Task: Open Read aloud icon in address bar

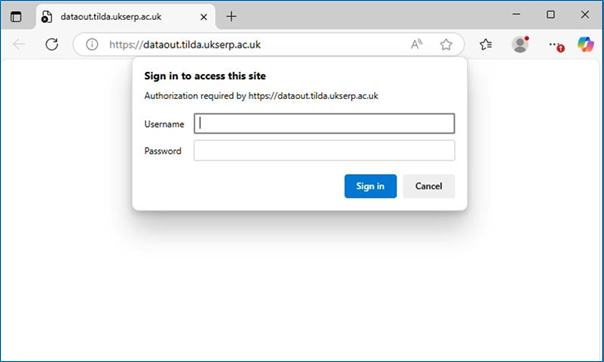Action: (x=416, y=44)
